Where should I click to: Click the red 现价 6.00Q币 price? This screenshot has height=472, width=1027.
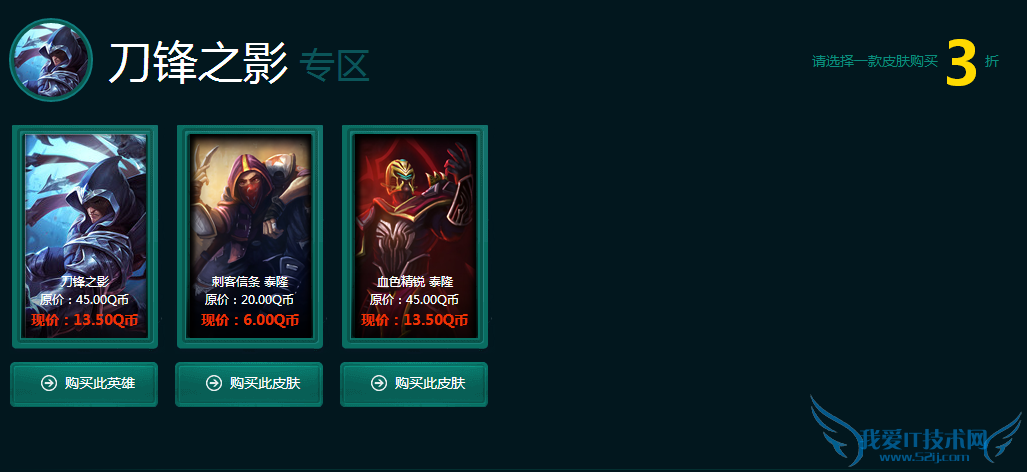(250, 320)
